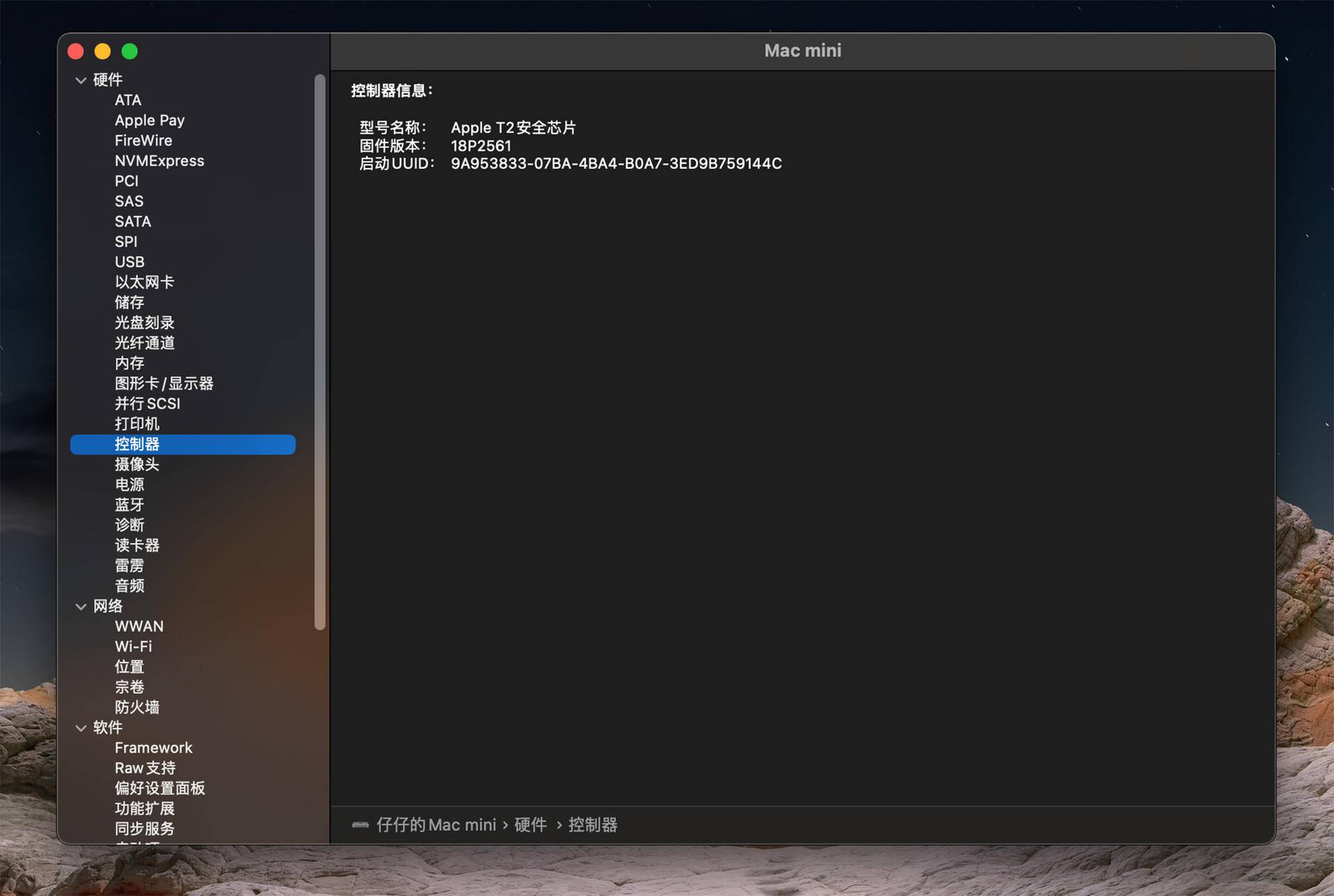View 摄像头 (Camera) details
This screenshot has height=896, width=1334.
point(137,464)
